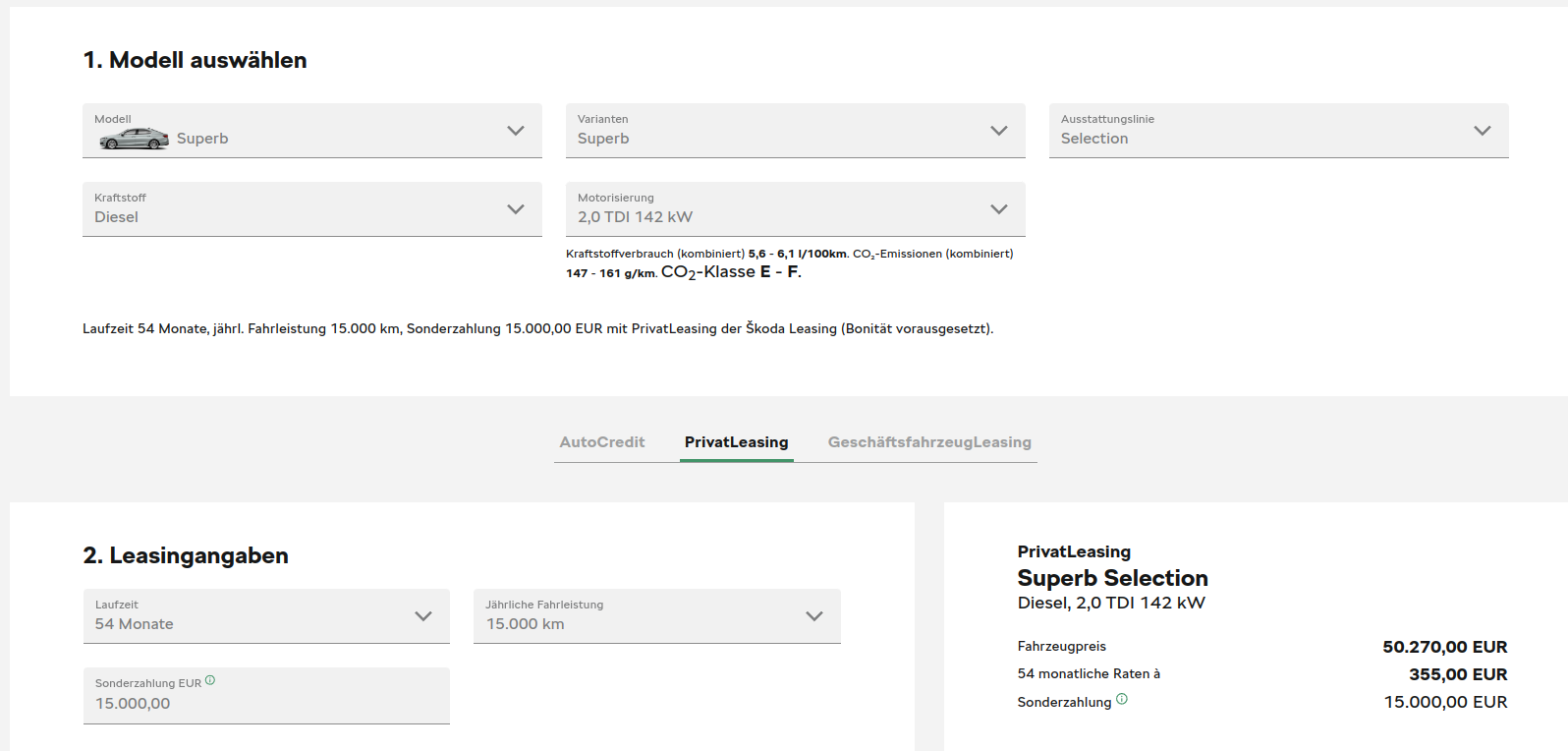Click the 'Superb Selection' summary title
The height and width of the screenshot is (751, 1568).
pyautogui.click(x=1113, y=578)
